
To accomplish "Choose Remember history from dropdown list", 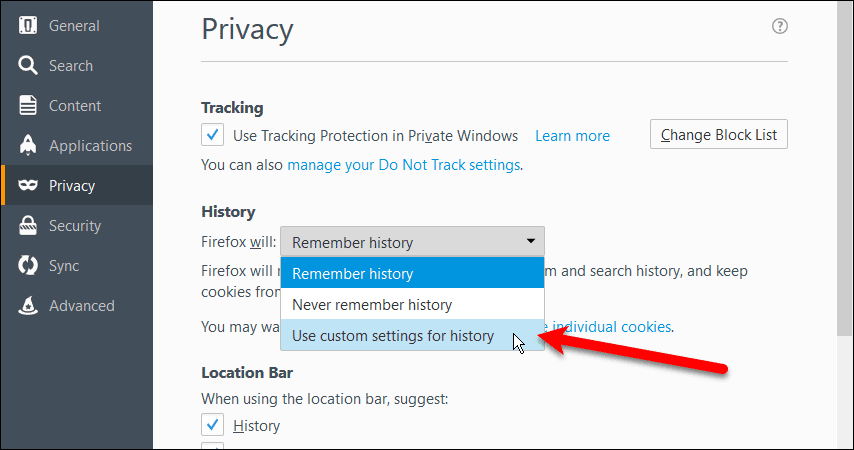I will point(412,273).
